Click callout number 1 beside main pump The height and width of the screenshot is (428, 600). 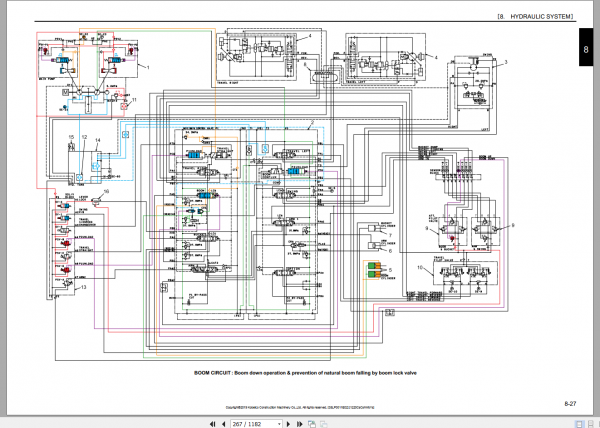148,67
